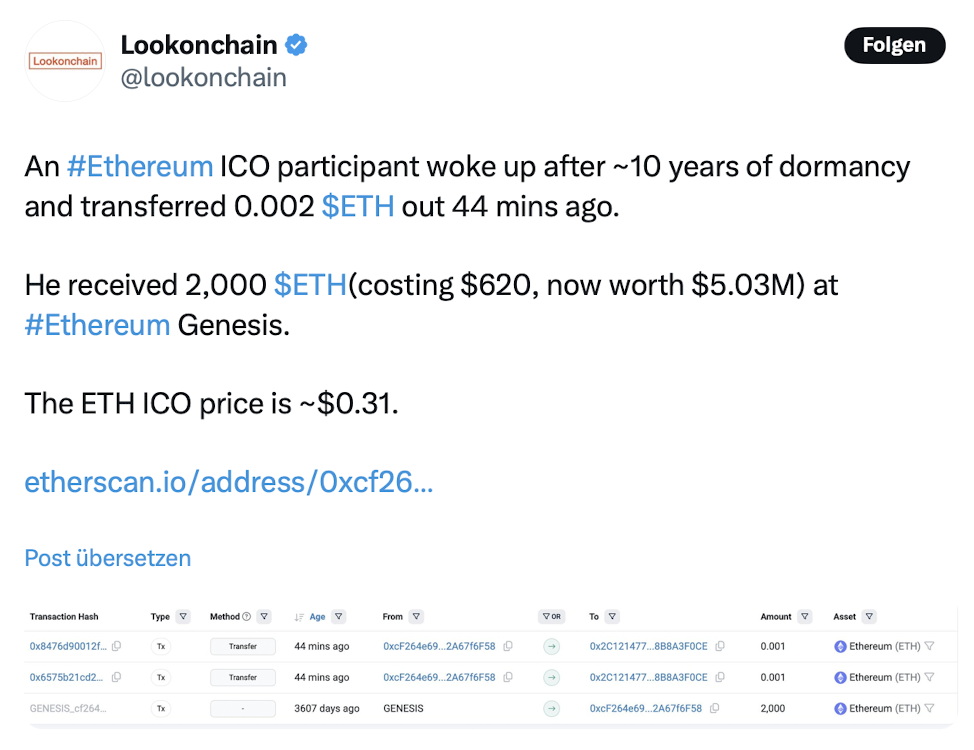Filter by Ethereum asset in GENESIS row
This screenshot has width=974, height=750.
point(929,708)
